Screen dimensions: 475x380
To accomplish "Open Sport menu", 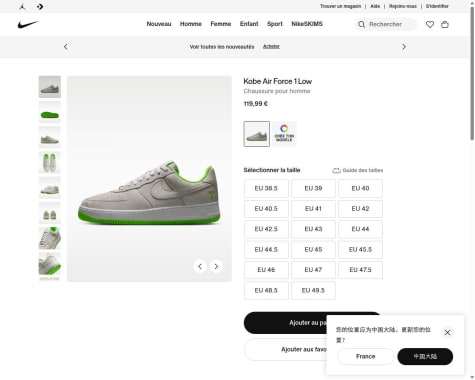I will click(x=275, y=24).
